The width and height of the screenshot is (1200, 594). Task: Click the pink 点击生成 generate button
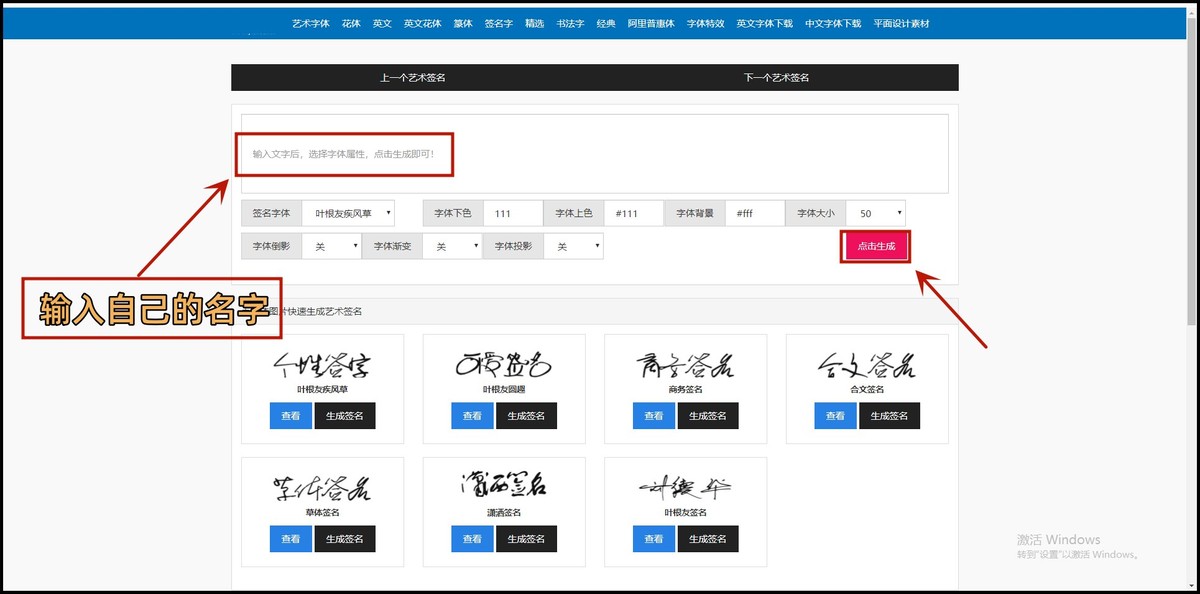[875, 247]
